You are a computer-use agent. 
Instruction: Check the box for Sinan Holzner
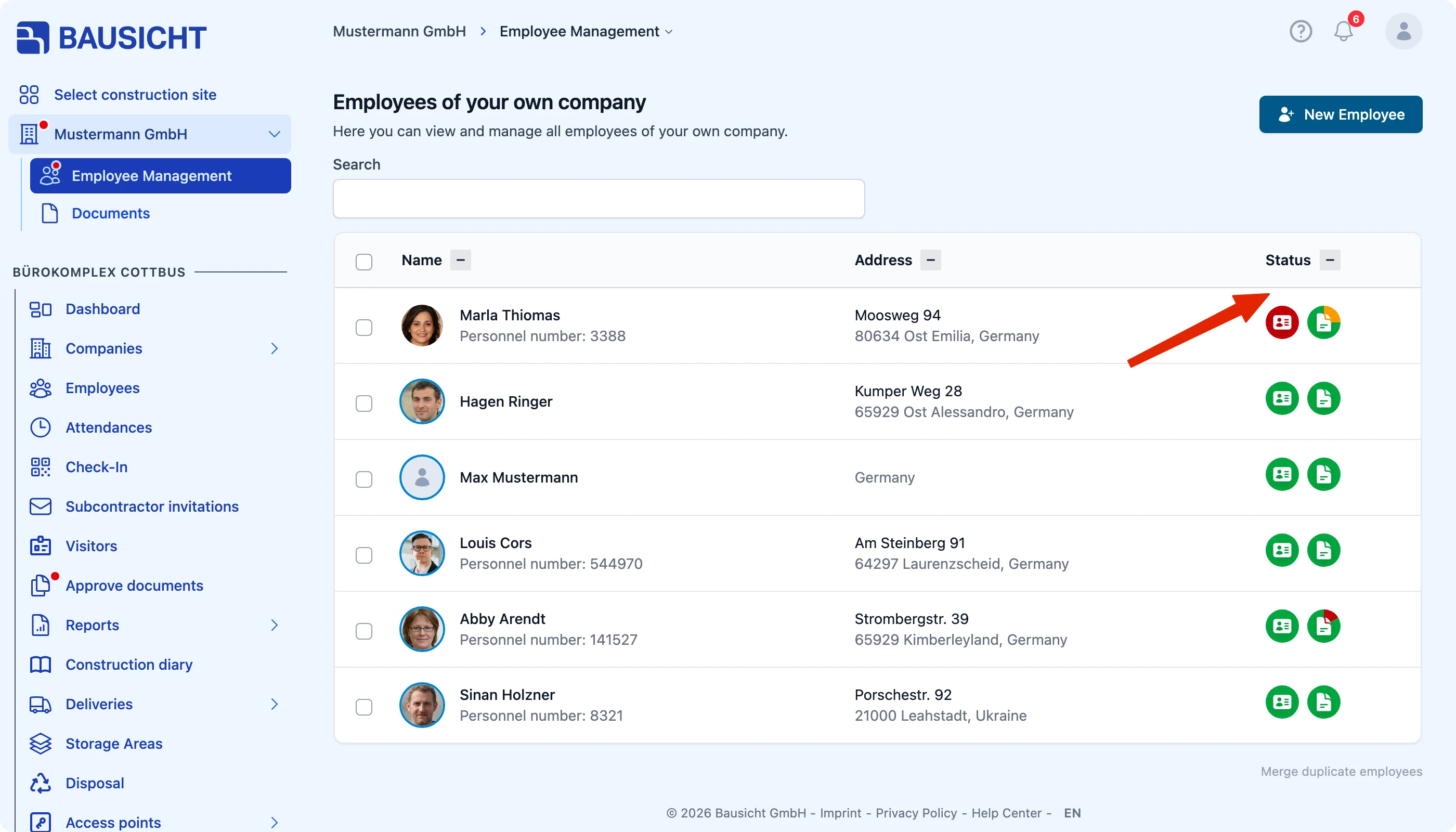tap(363, 707)
